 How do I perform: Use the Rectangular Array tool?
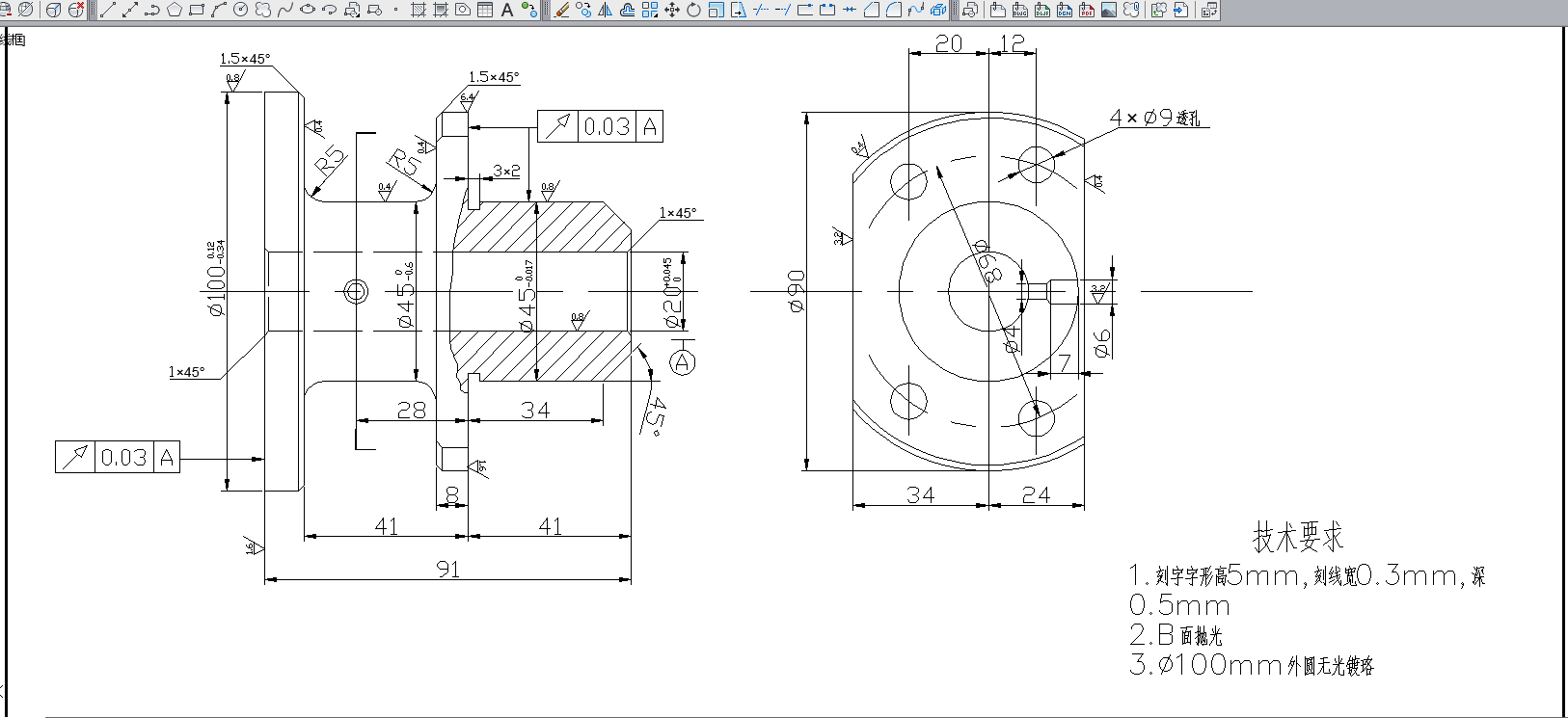[650, 10]
